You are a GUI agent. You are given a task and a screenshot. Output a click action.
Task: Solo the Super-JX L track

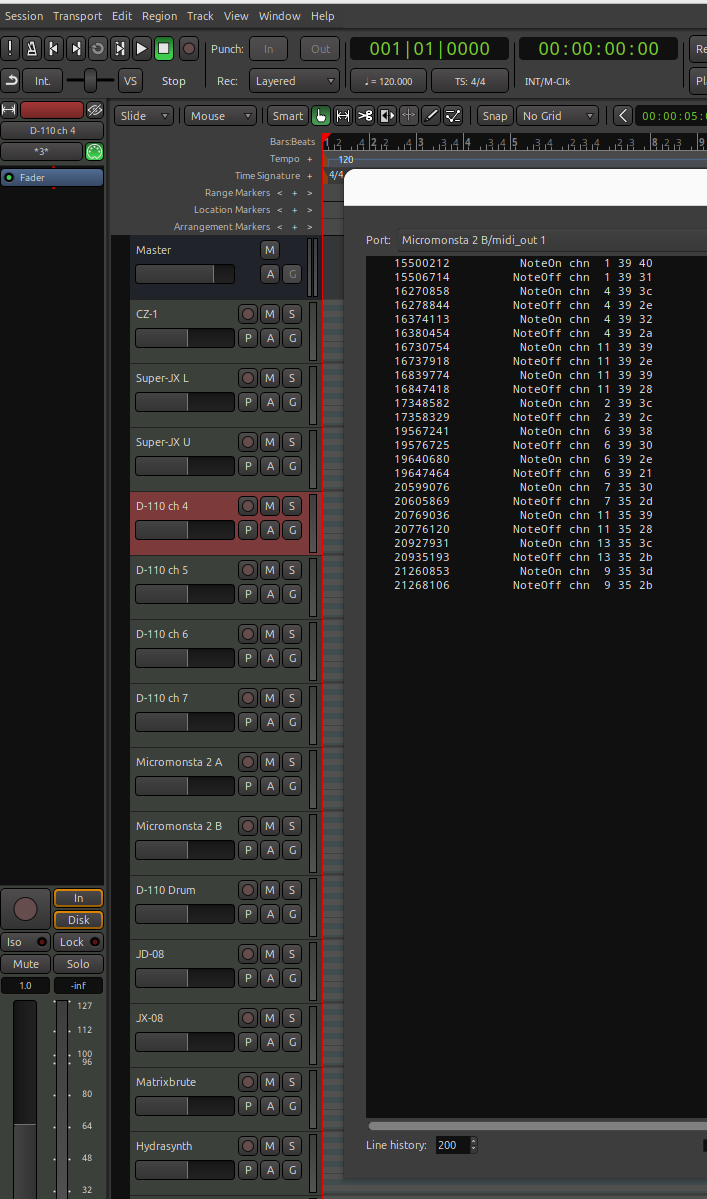tap(291, 378)
